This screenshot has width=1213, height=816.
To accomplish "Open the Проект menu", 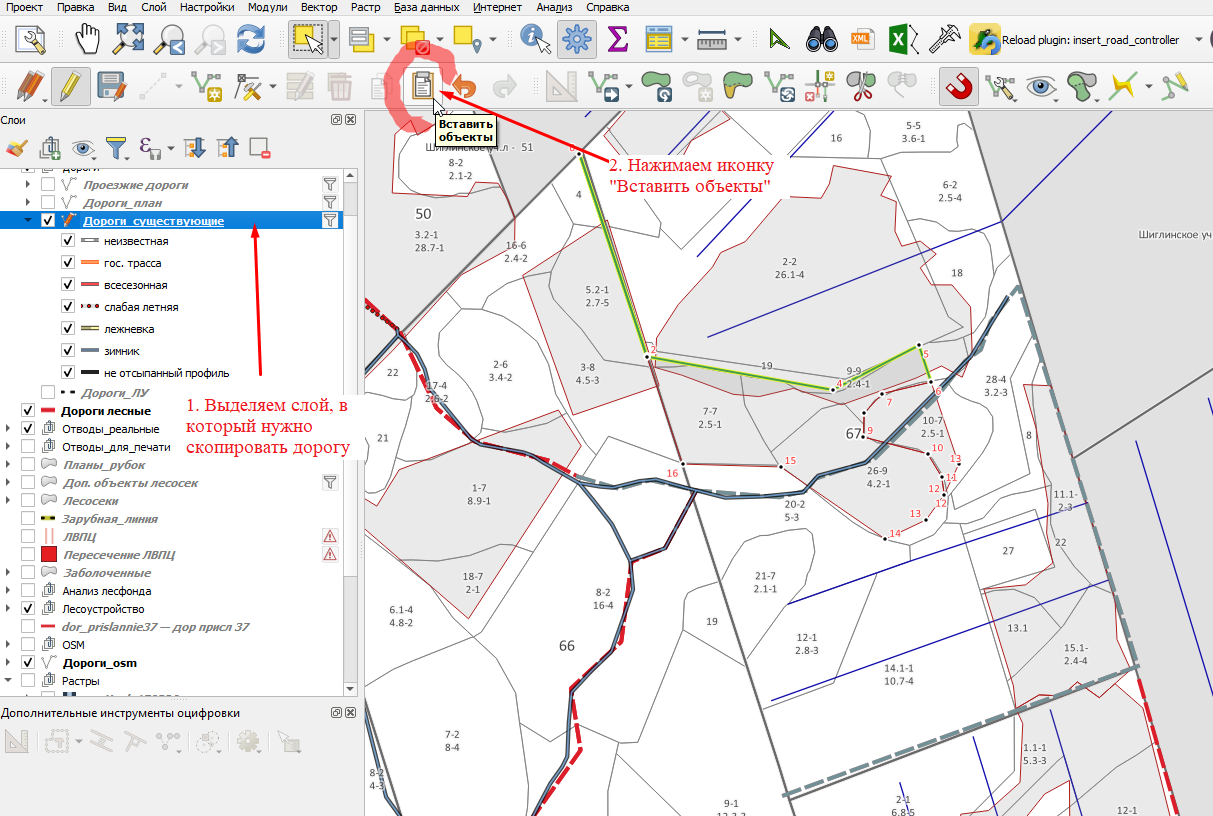I will click(25, 7).
